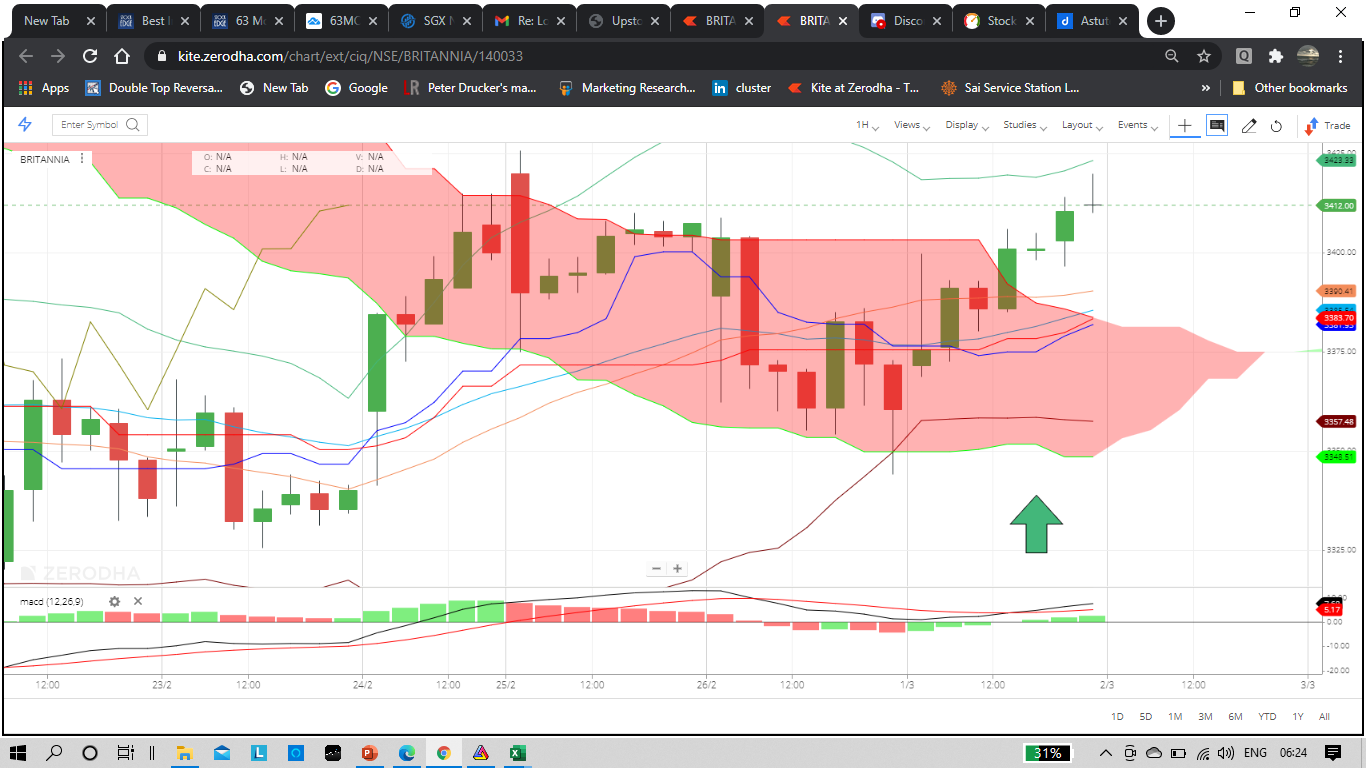Switch to the Gmail Re: browser tab

click(x=528, y=20)
